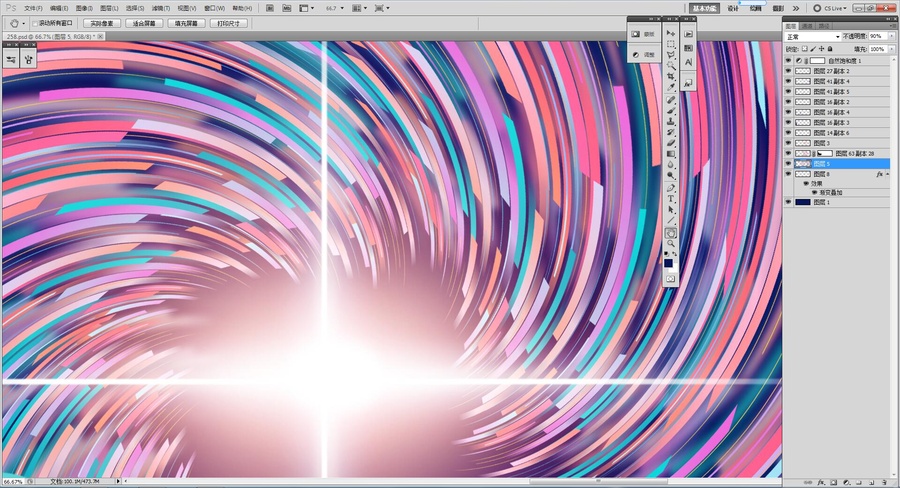Hide the 自然饱和度 1 adjustment layer
Screen dimensions: 900x488
(x=788, y=60)
